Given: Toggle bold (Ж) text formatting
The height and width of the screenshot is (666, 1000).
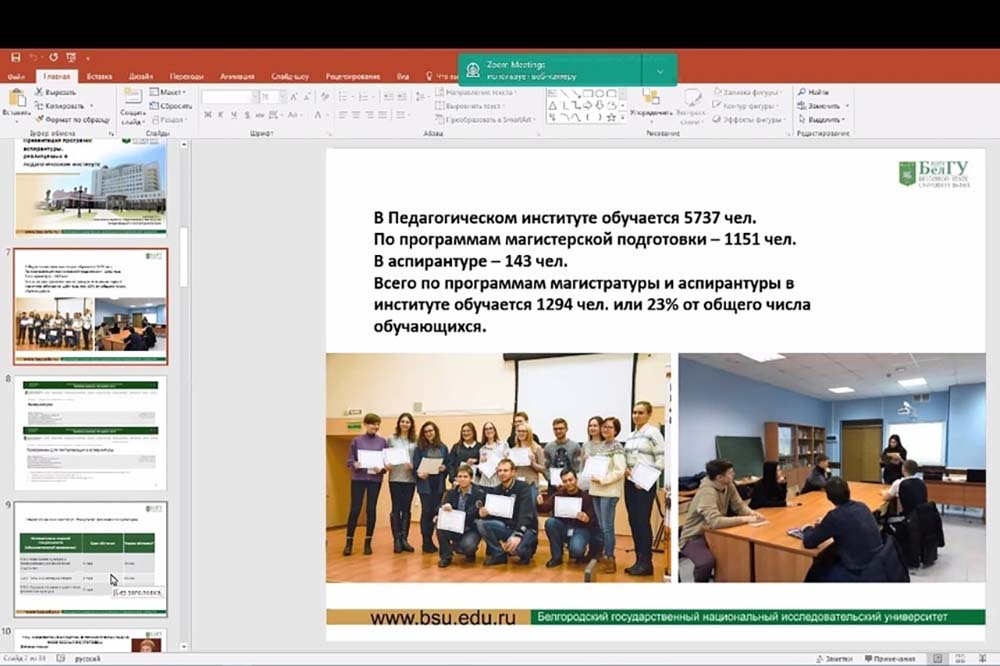Looking at the screenshot, I should (x=208, y=115).
